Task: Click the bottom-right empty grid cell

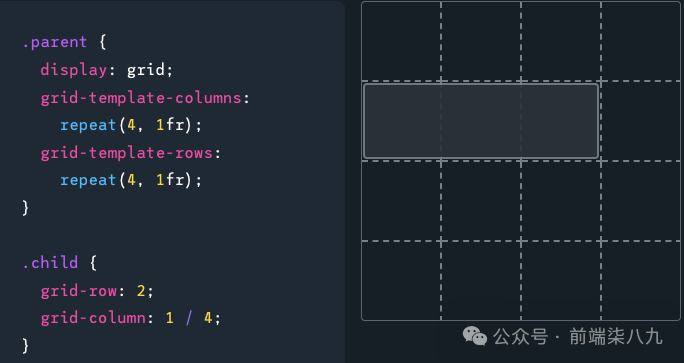Action: [640, 281]
